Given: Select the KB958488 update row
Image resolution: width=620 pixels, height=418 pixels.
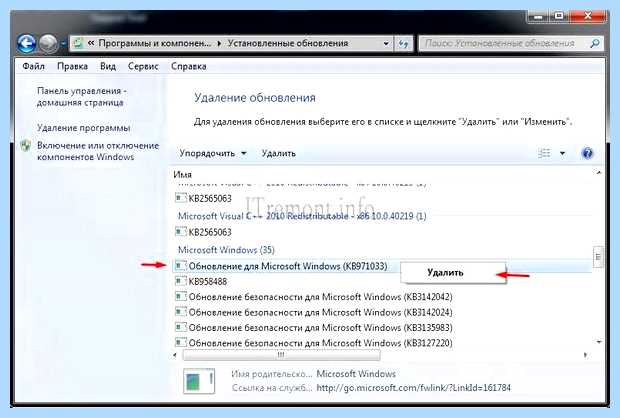Looking at the screenshot, I should (x=208, y=281).
